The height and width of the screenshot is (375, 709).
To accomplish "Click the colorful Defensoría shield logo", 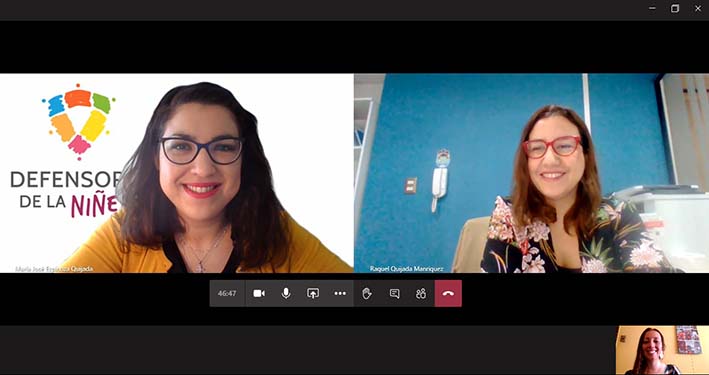I will [x=79, y=121].
